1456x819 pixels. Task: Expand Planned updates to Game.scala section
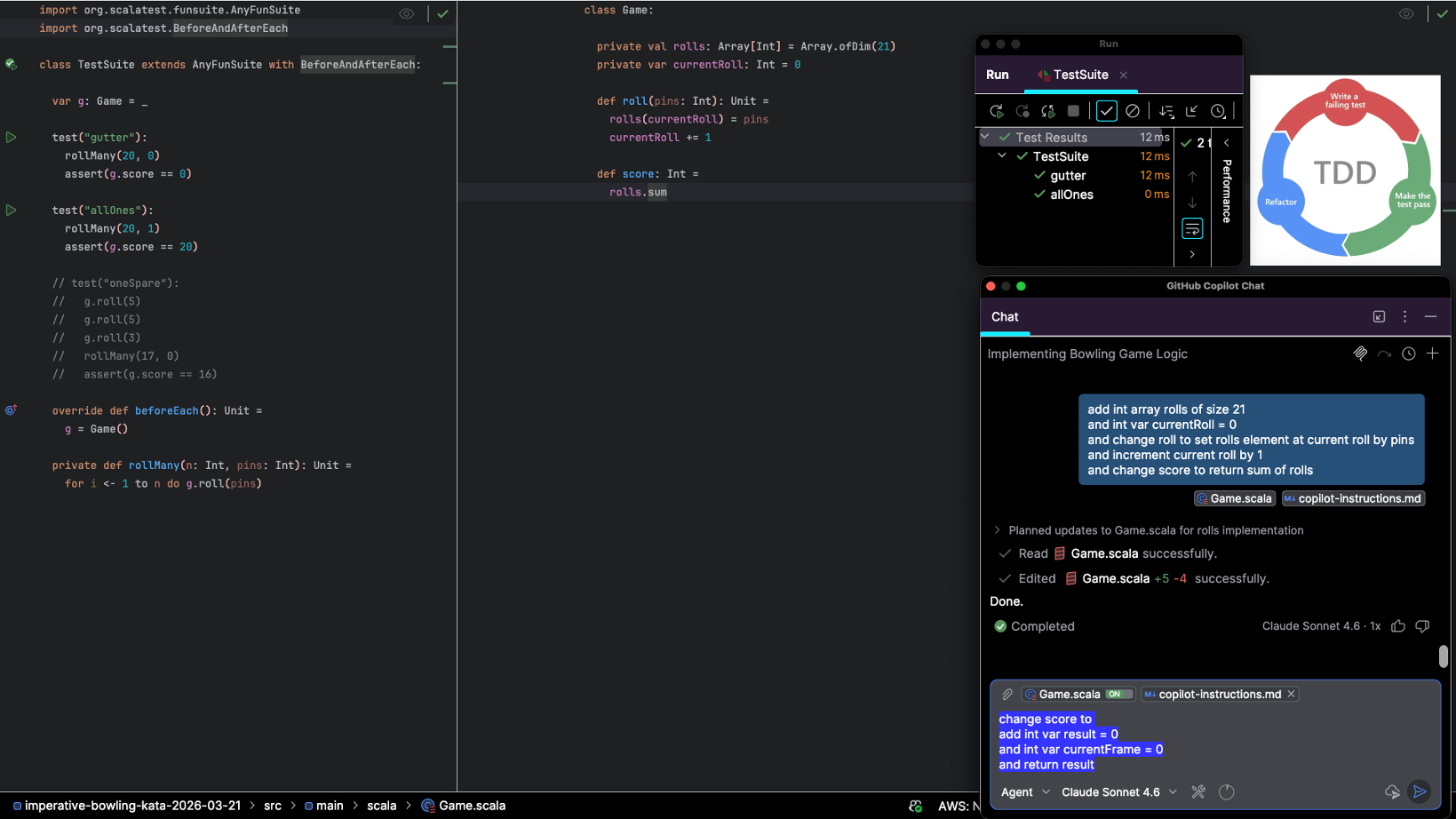(x=997, y=530)
